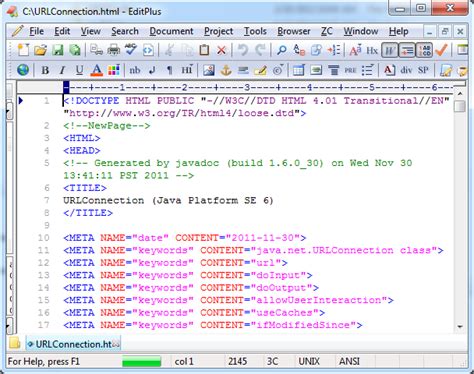This screenshot has width=474, height=374.
Task: Click the column ruler above the editor
Action: 258,88
